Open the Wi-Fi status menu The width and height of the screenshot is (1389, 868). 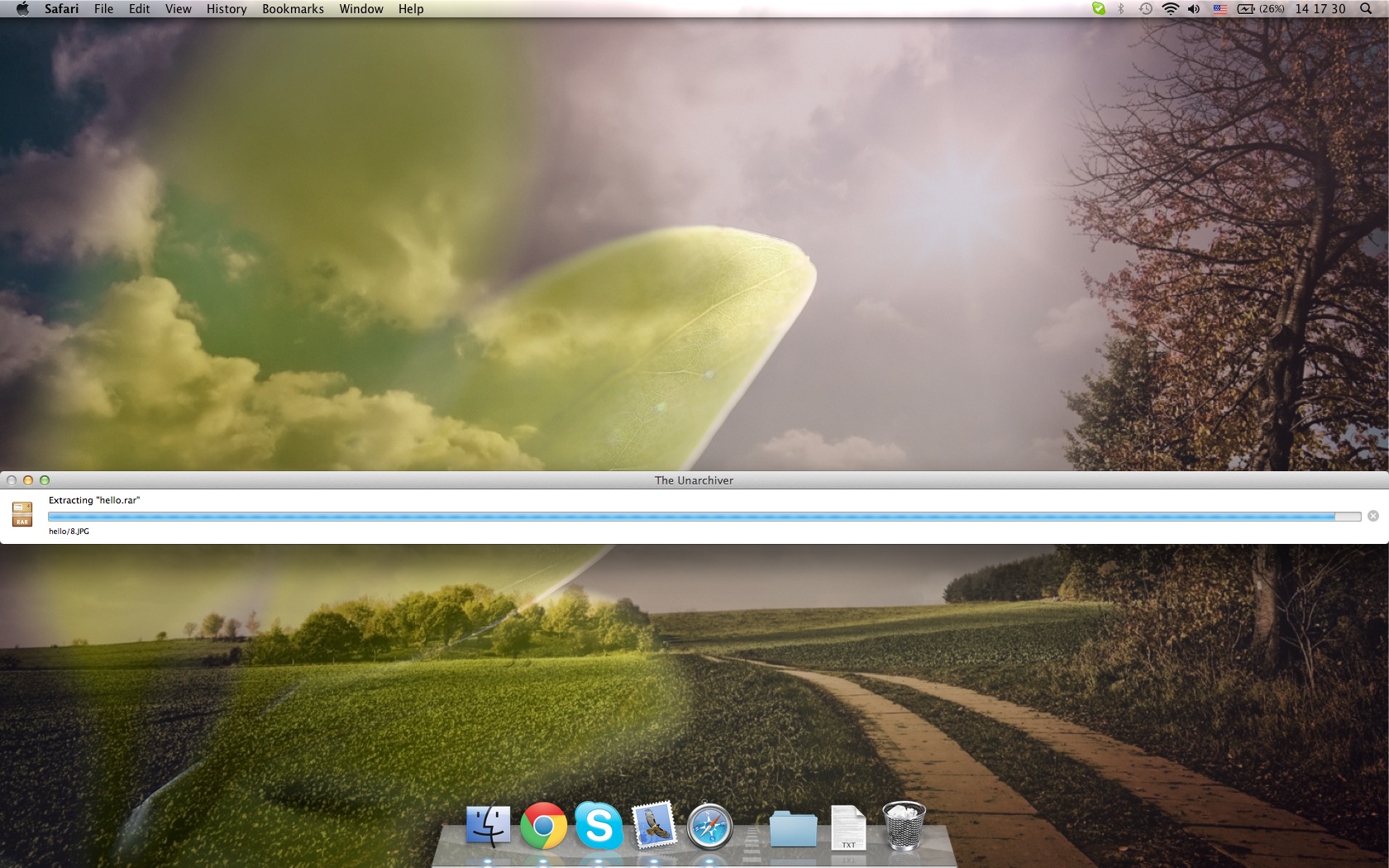[x=1170, y=9]
